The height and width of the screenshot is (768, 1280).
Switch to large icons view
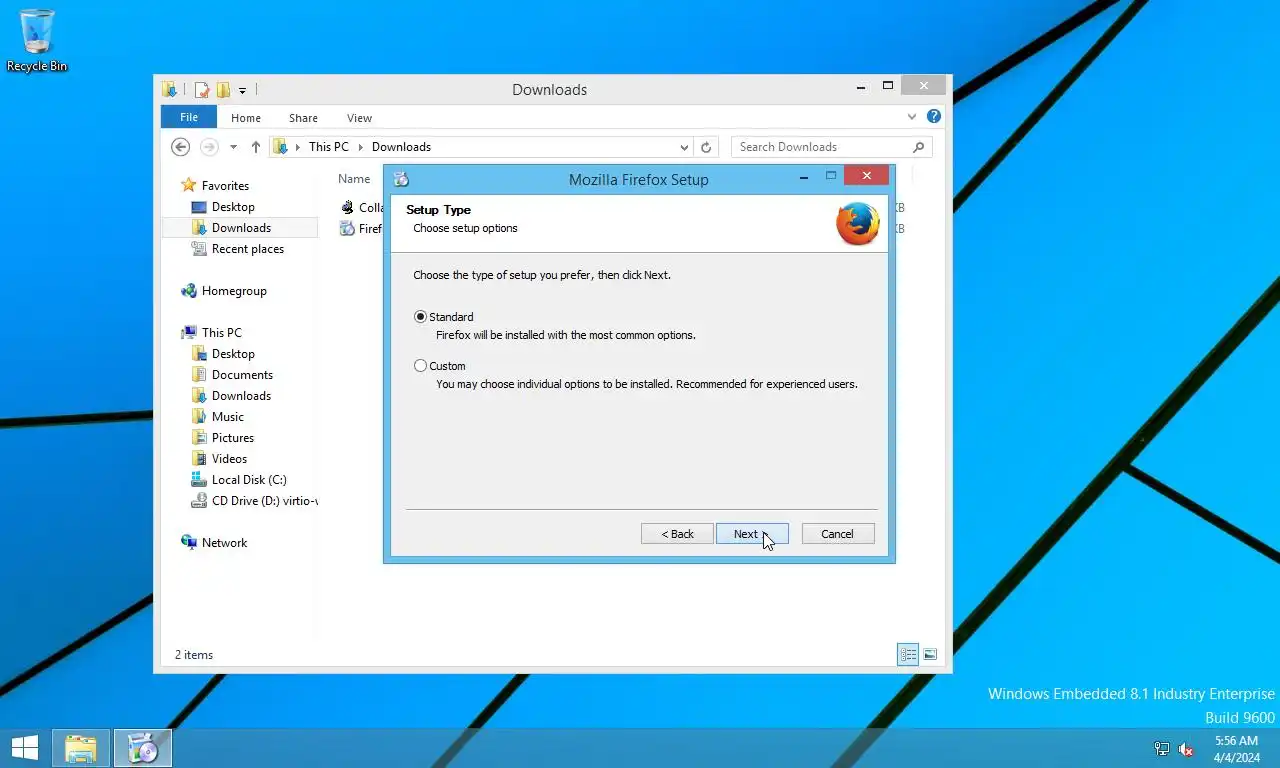click(930, 655)
